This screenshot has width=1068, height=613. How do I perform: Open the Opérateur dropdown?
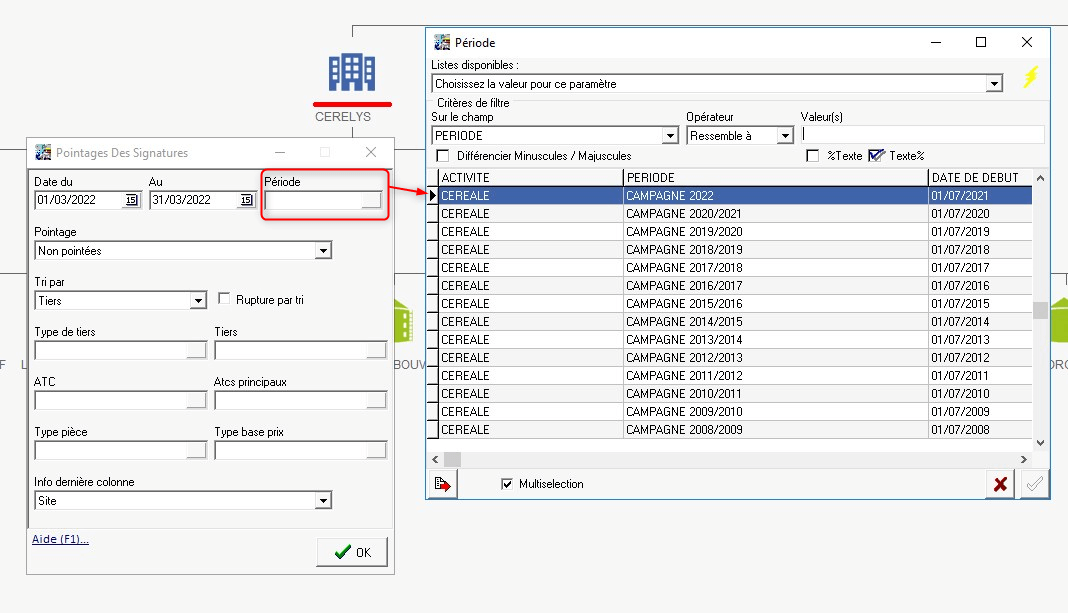click(x=785, y=136)
